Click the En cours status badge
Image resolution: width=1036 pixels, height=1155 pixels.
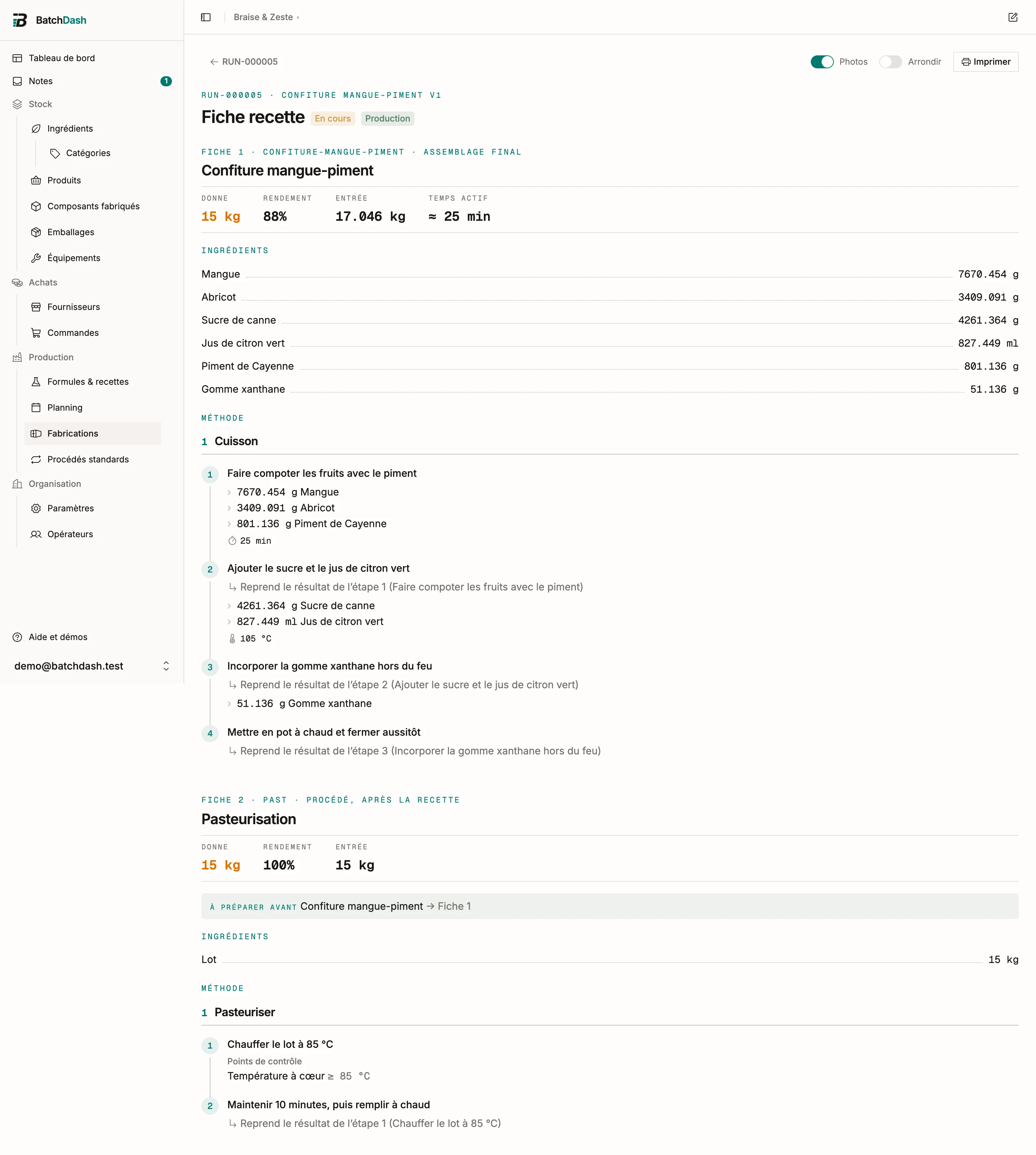coord(333,118)
